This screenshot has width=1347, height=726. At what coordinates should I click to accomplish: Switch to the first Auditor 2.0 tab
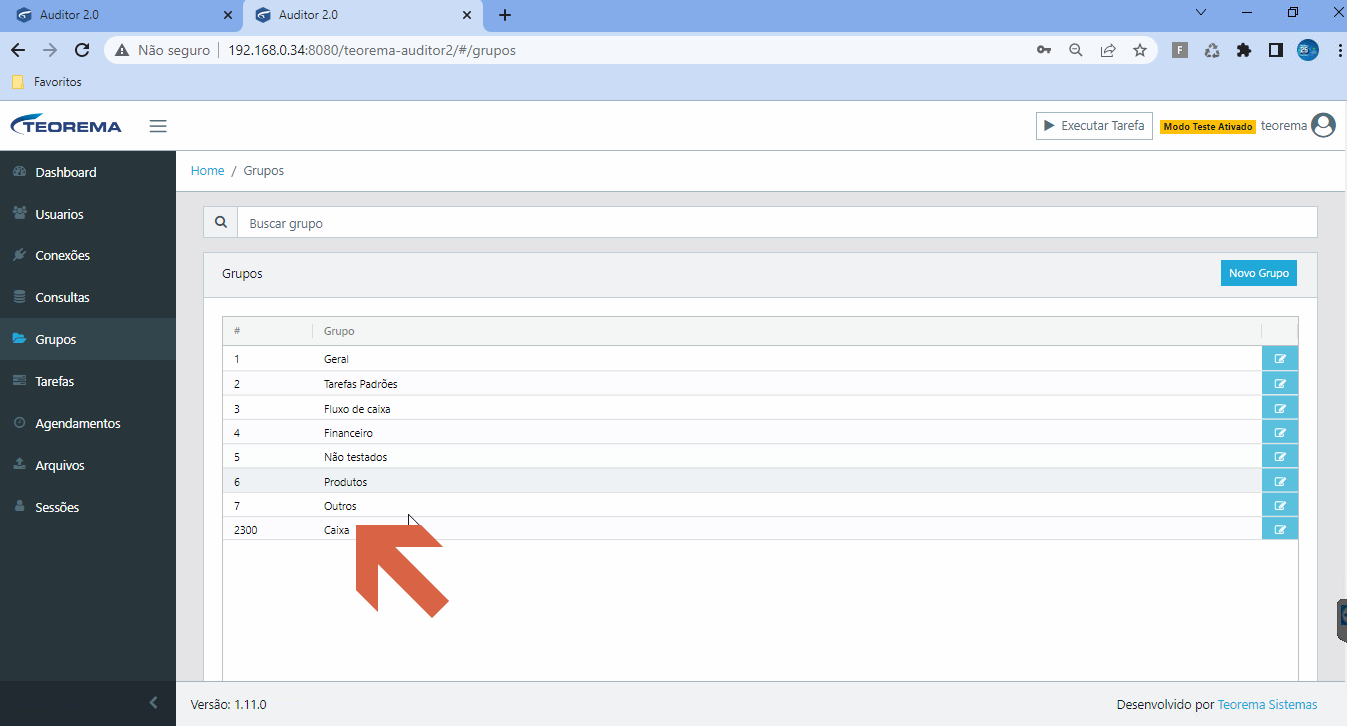click(x=120, y=15)
